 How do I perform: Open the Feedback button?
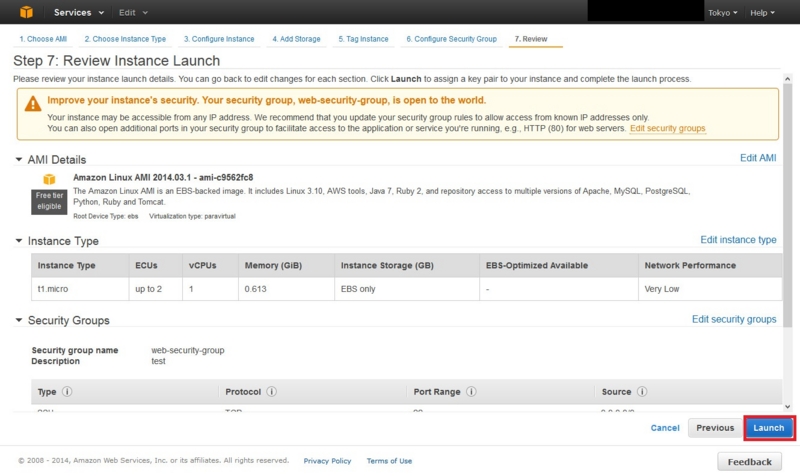[x=749, y=462]
